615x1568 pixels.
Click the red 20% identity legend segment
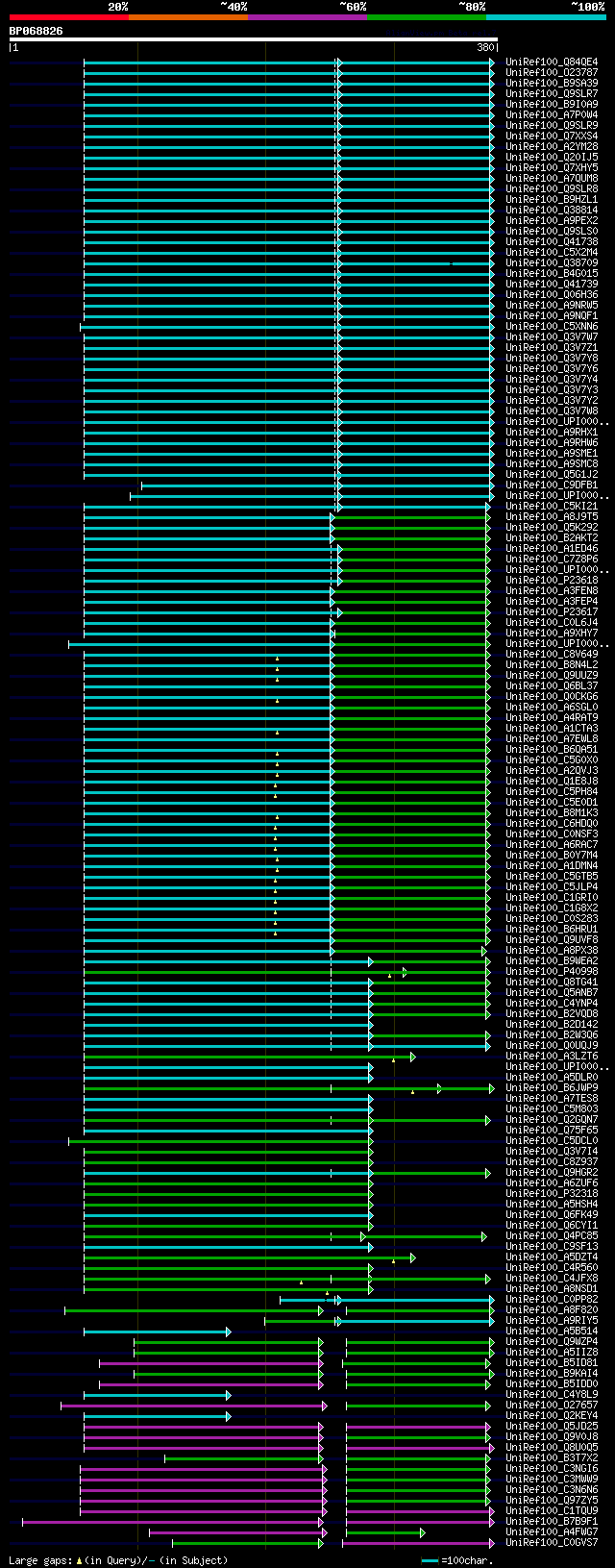[68, 17]
